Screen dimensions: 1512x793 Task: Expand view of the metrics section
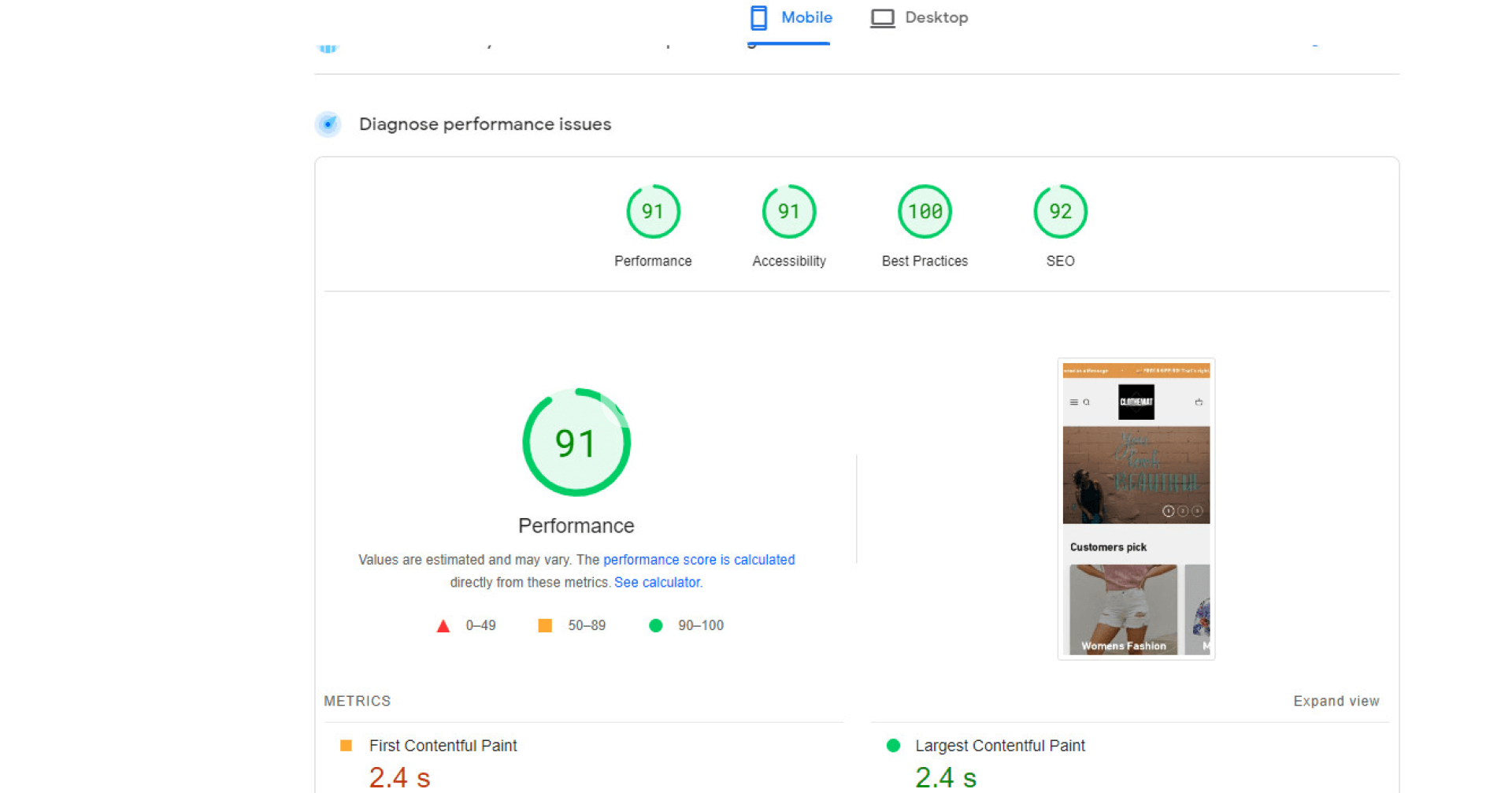click(1336, 701)
